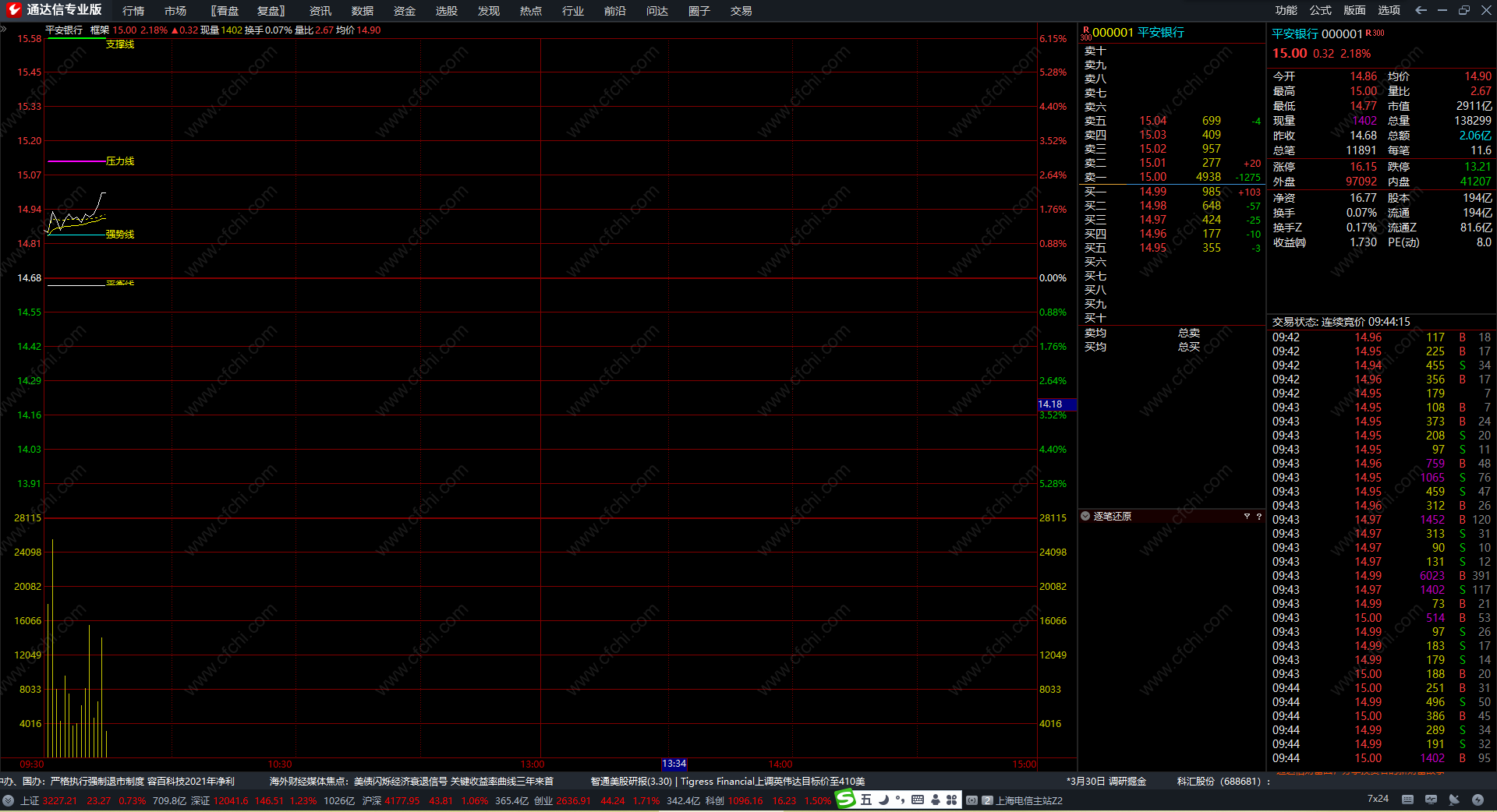The image size is (1497, 812).
Task: Open the 逐笔还原 filter funnel icon
Action: pyautogui.click(x=1247, y=516)
